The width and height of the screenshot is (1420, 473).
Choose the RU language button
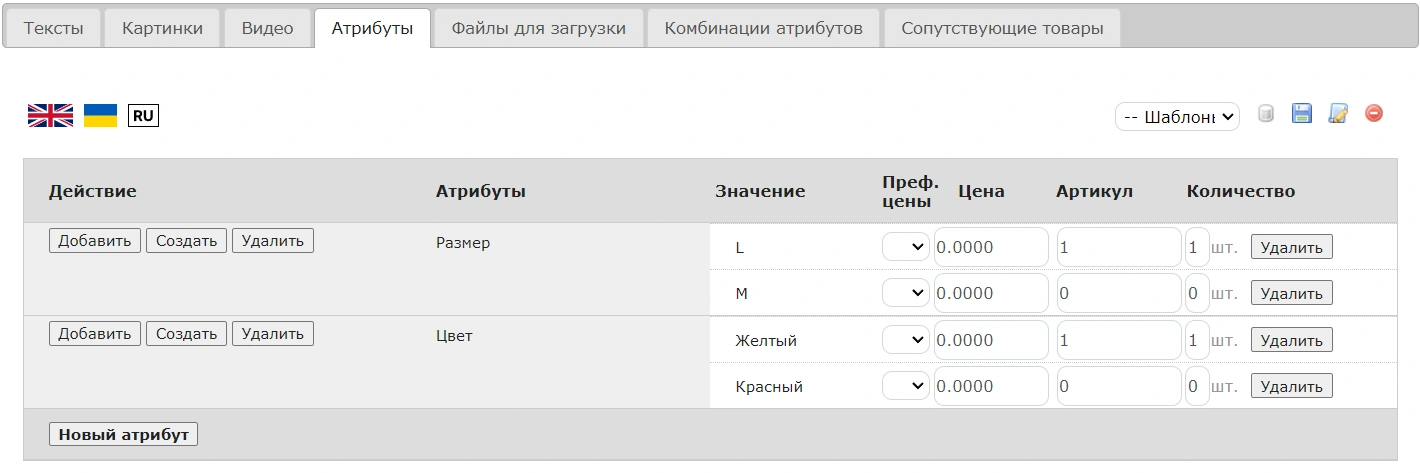click(143, 116)
